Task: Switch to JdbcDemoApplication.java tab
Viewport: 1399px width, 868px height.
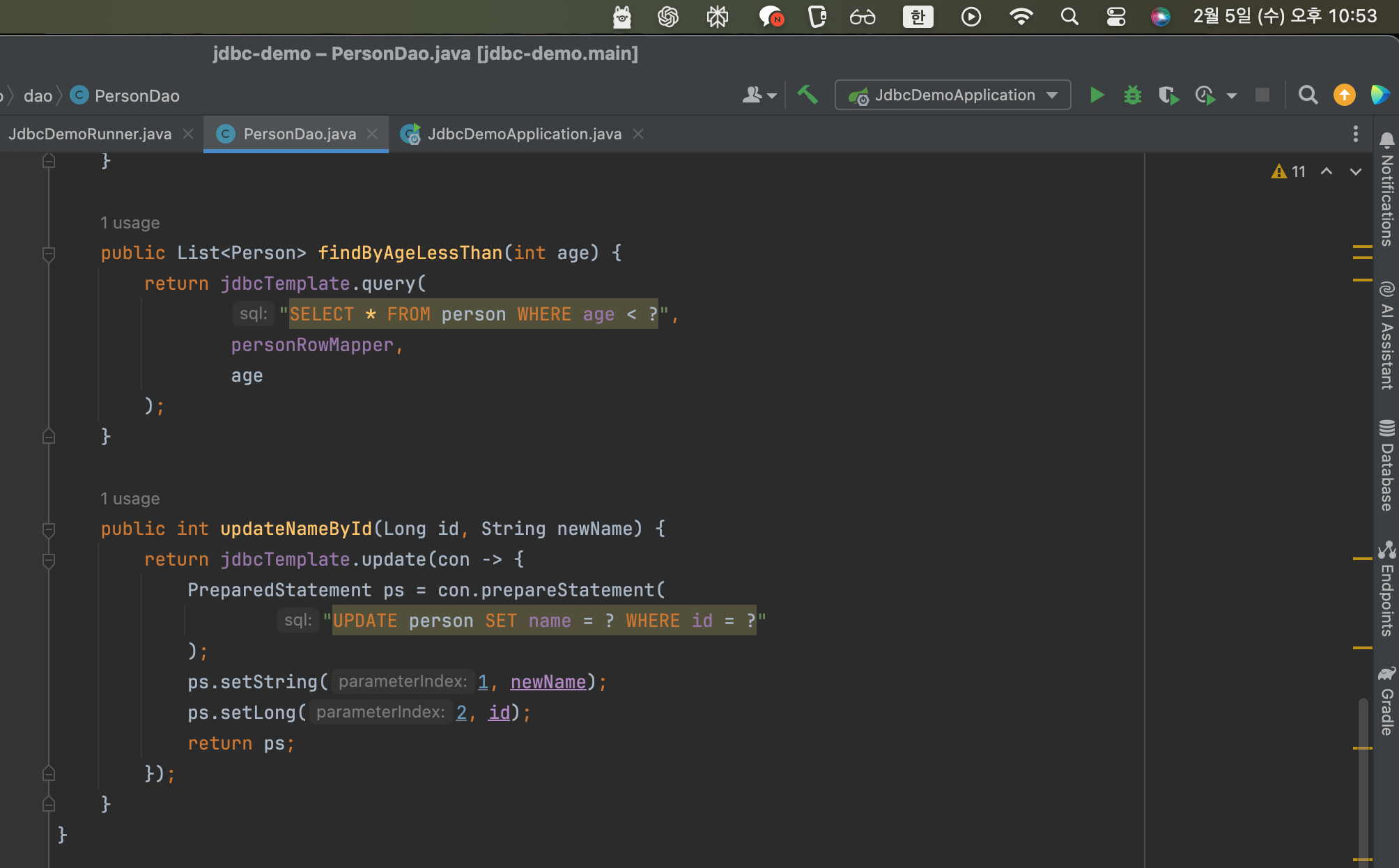Action: (x=524, y=134)
